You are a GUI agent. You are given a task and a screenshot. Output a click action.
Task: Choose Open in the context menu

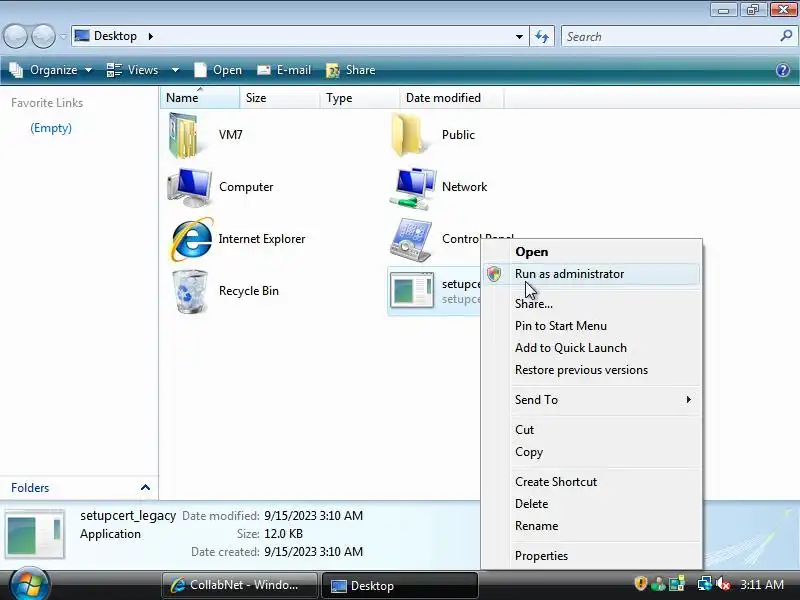pyautogui.click(x=532, y=252)
